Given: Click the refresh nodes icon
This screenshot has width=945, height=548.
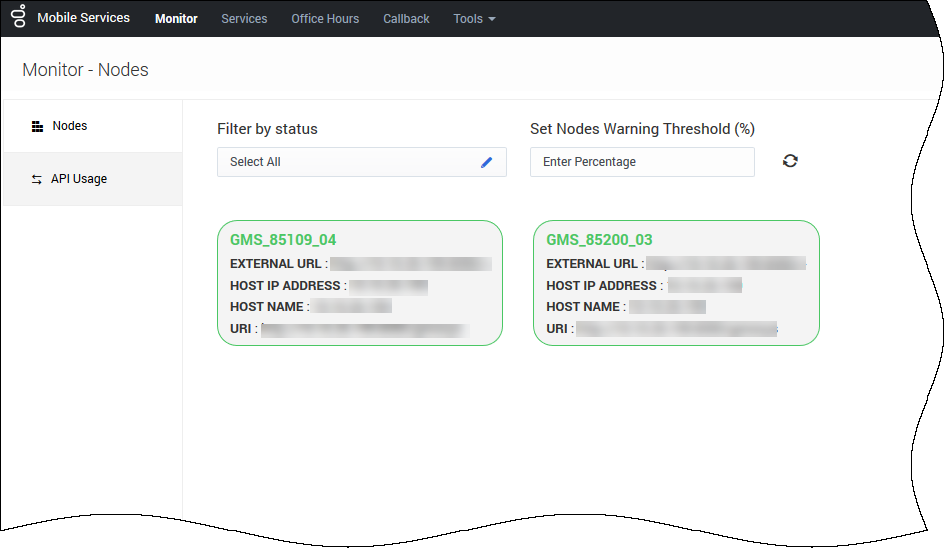Looking at the screenshot, I should (790, 161).
